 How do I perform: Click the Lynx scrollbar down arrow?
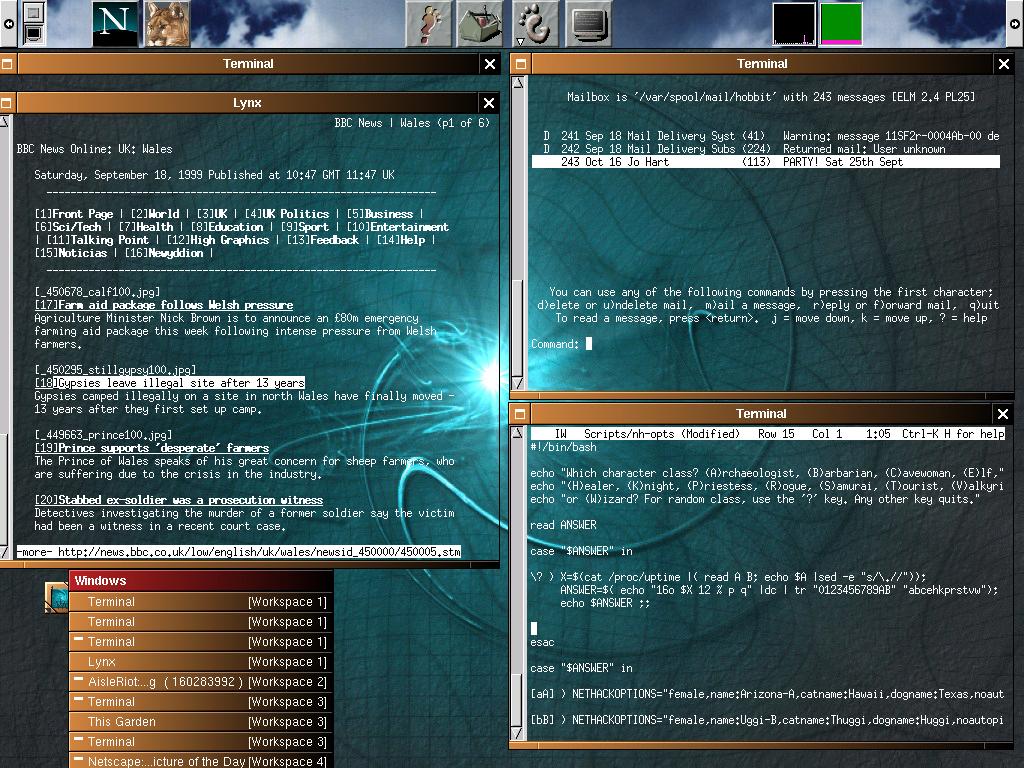coord(4,552)
